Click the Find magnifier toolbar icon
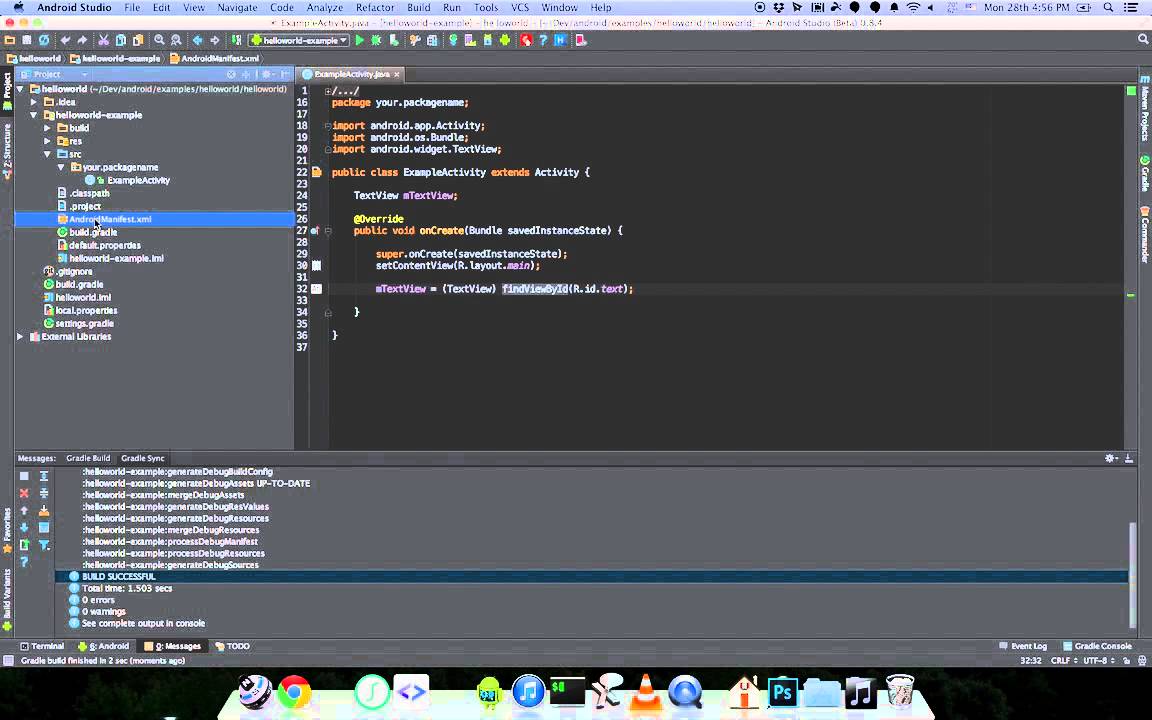1152x720 pixels. [x=159, y=40]
